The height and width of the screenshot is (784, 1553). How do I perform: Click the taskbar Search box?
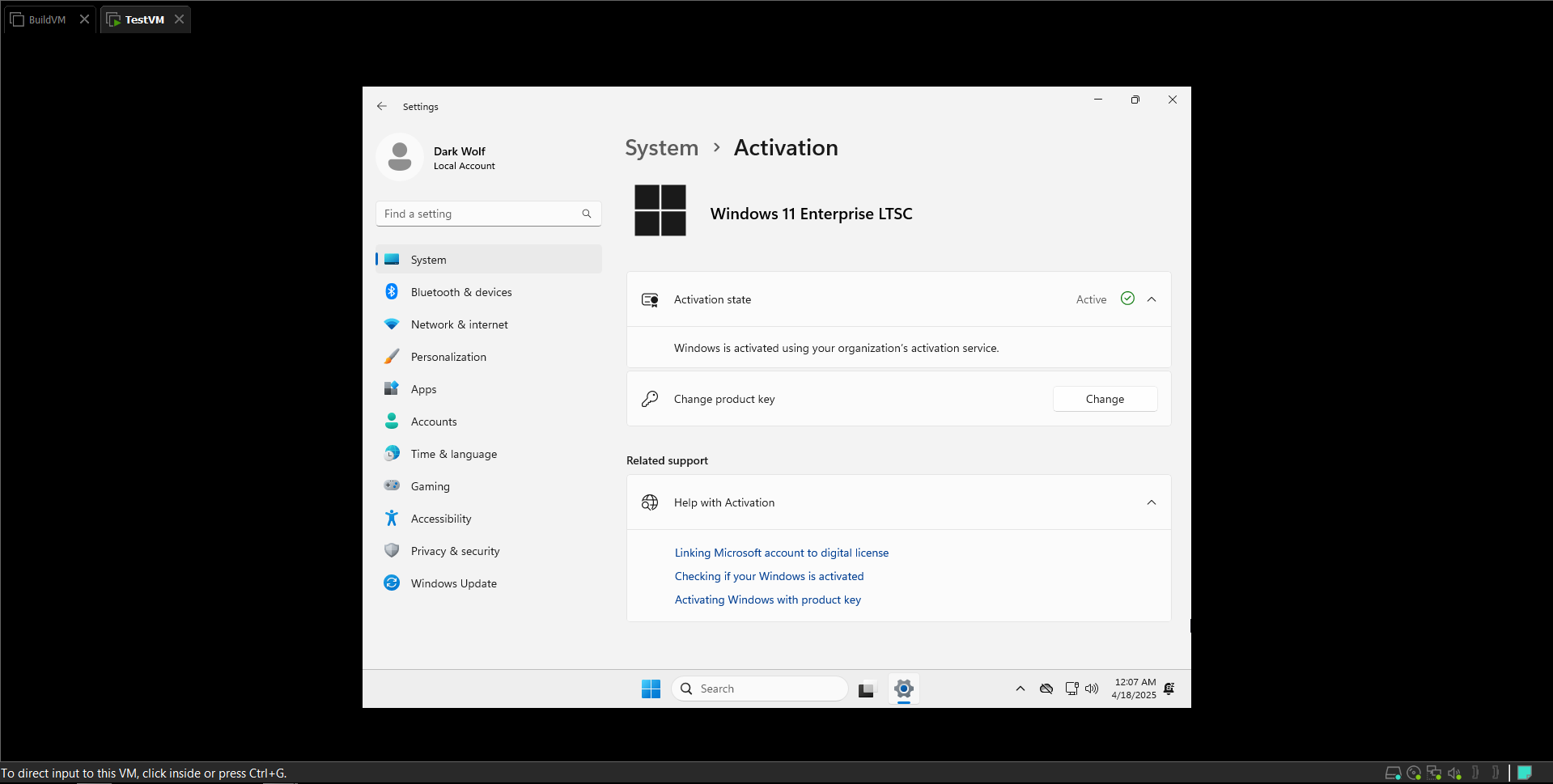click(x=760, y=689)
